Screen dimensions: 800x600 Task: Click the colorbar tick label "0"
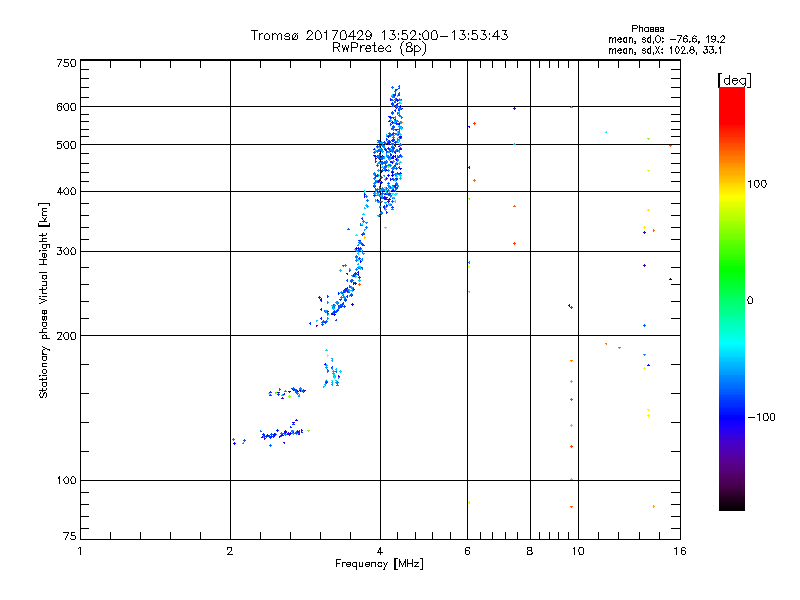pos(750,301)
